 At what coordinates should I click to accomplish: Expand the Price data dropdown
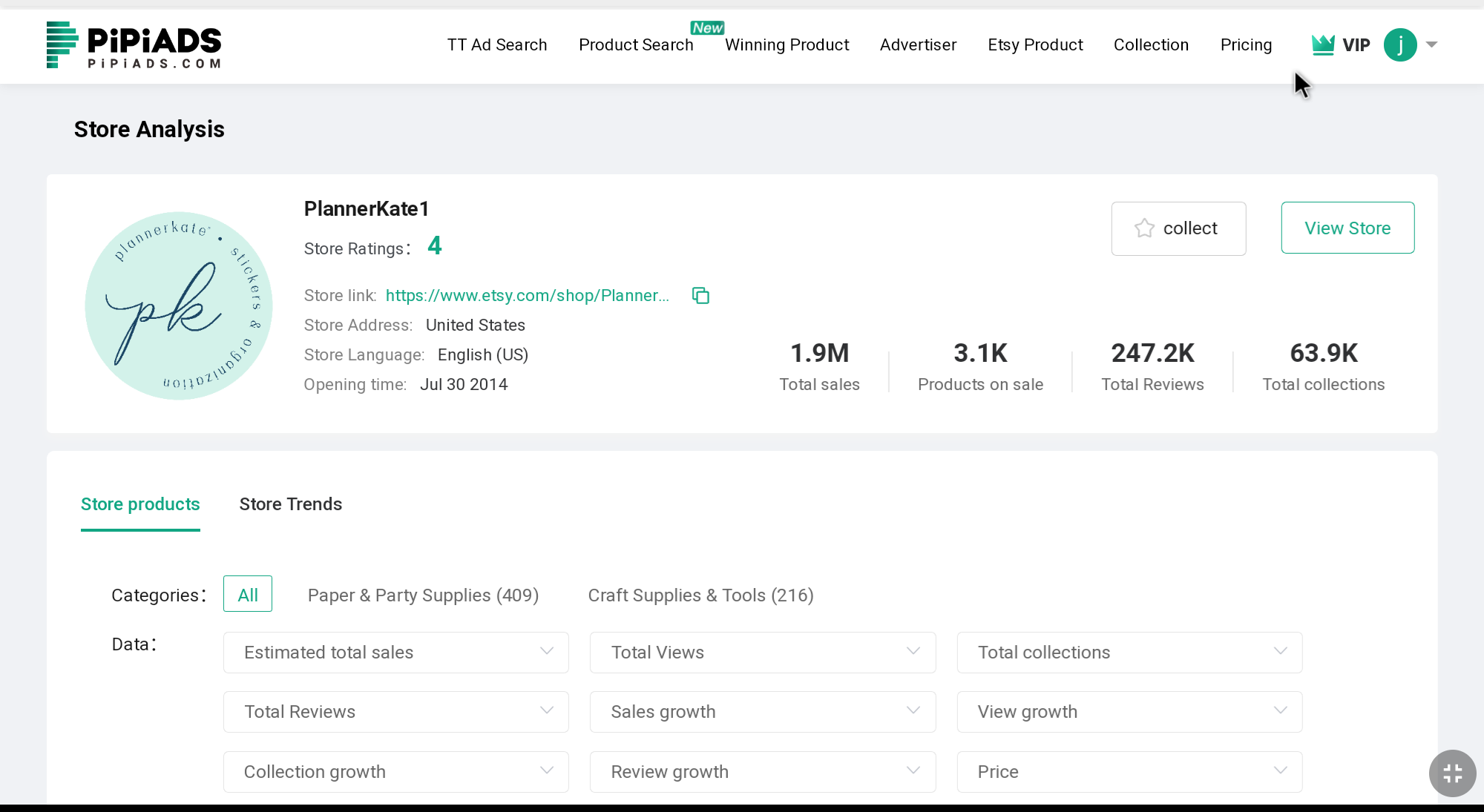1129,771
